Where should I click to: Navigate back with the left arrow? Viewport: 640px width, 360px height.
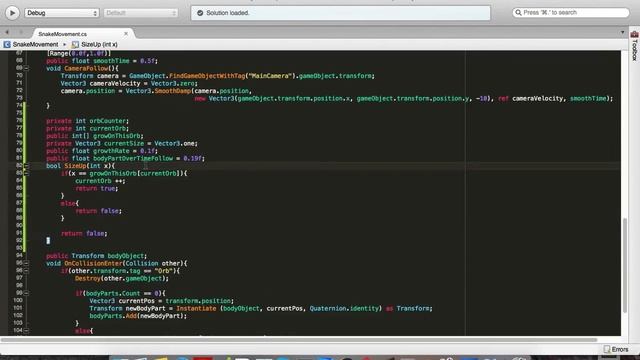click(7, 32)
